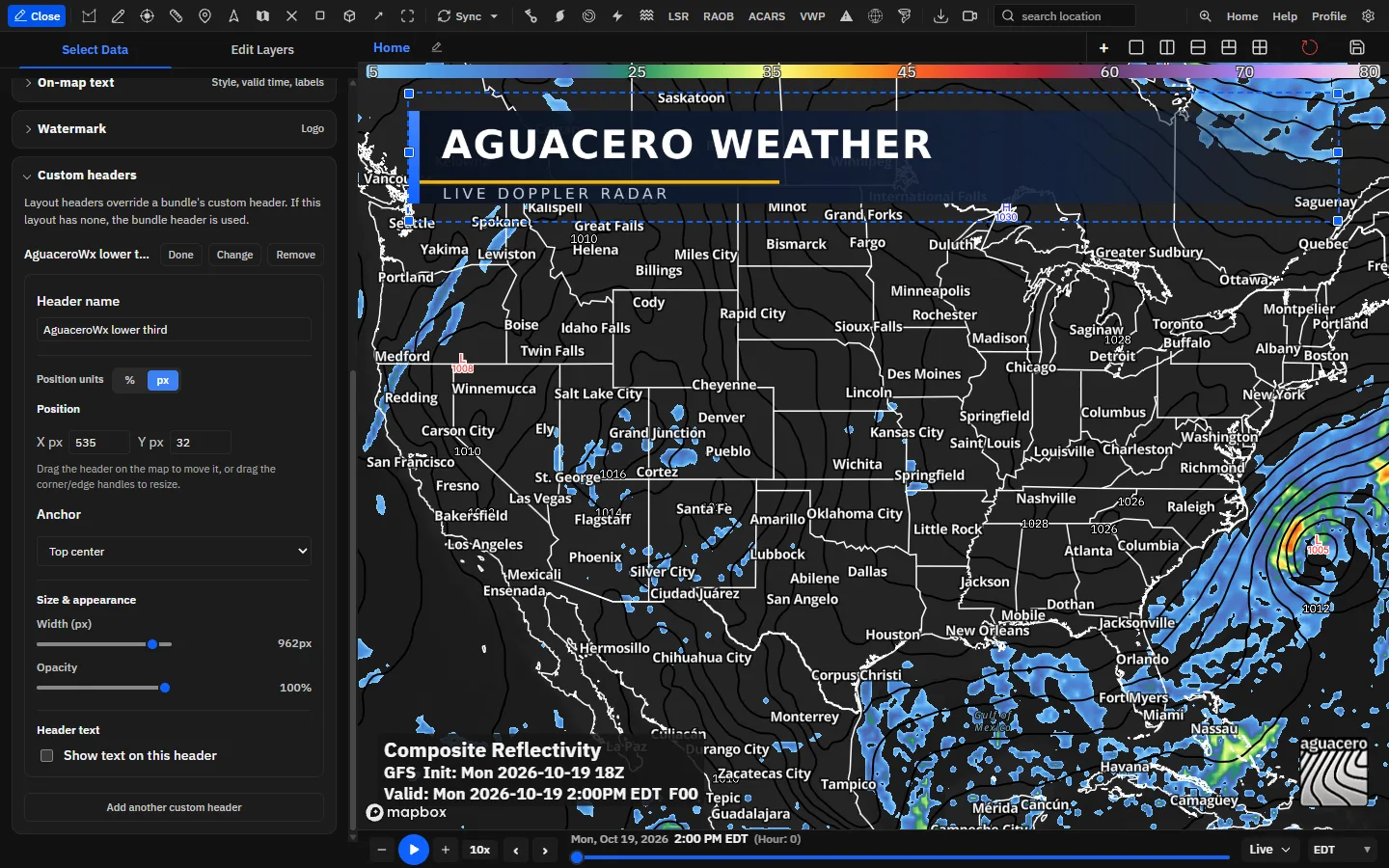Click the save layout floppy icon
The image size is (1389, 868).
pyautogui.click(x=1357, y=47)
